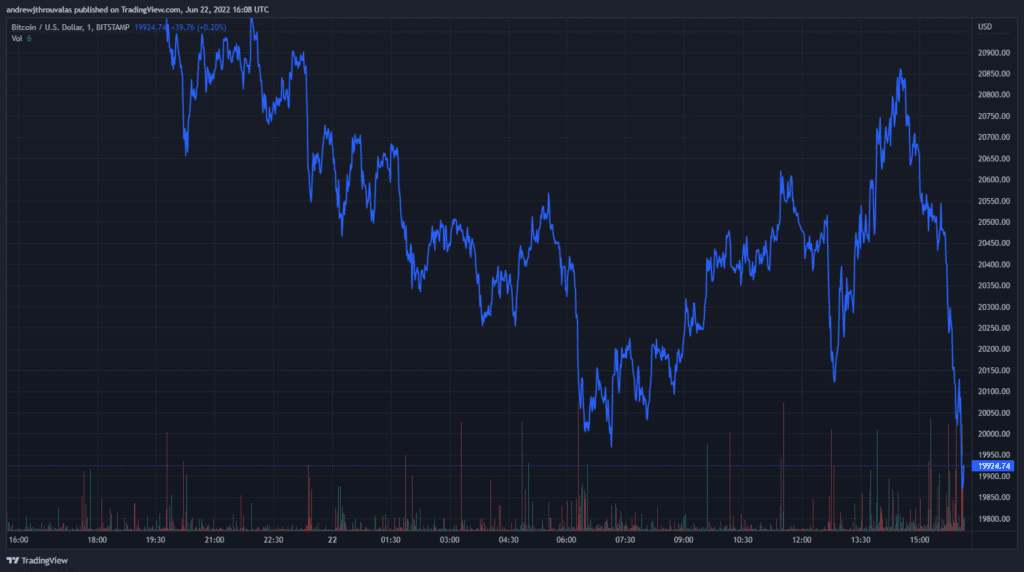The height and width of the screenshot is (572, 1024).
Task: Click the 07:30 time axis label
Action: [625, 540]
